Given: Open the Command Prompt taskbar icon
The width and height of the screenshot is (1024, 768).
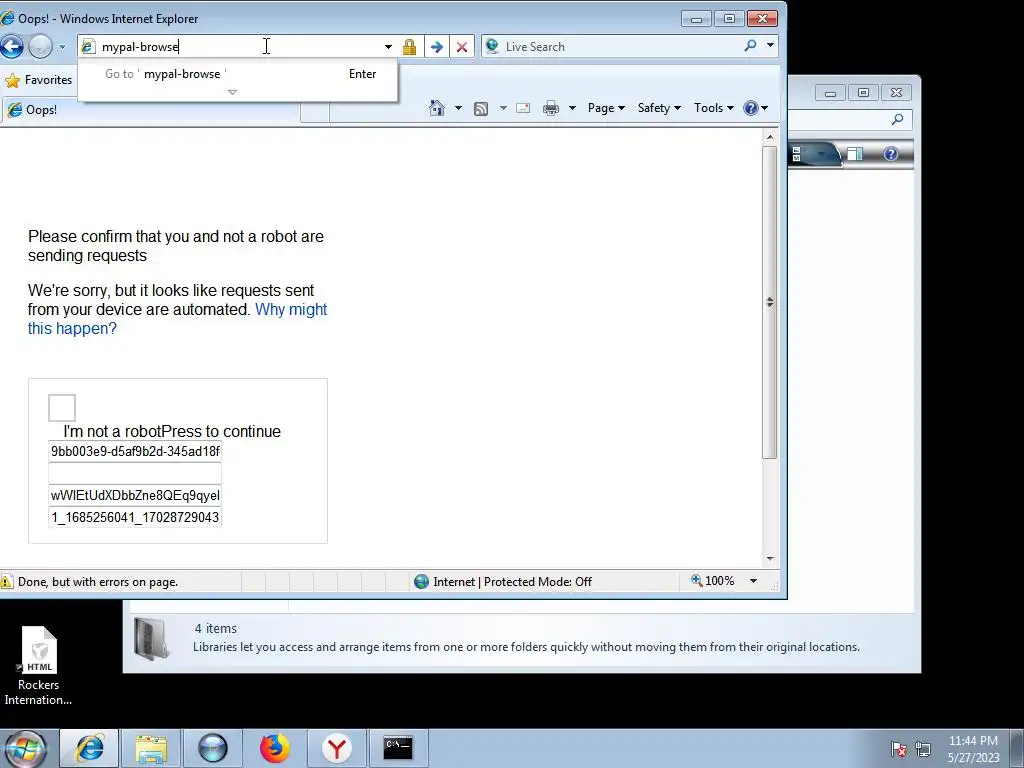Looking at the screenshot, I should [x=398, y=748].
